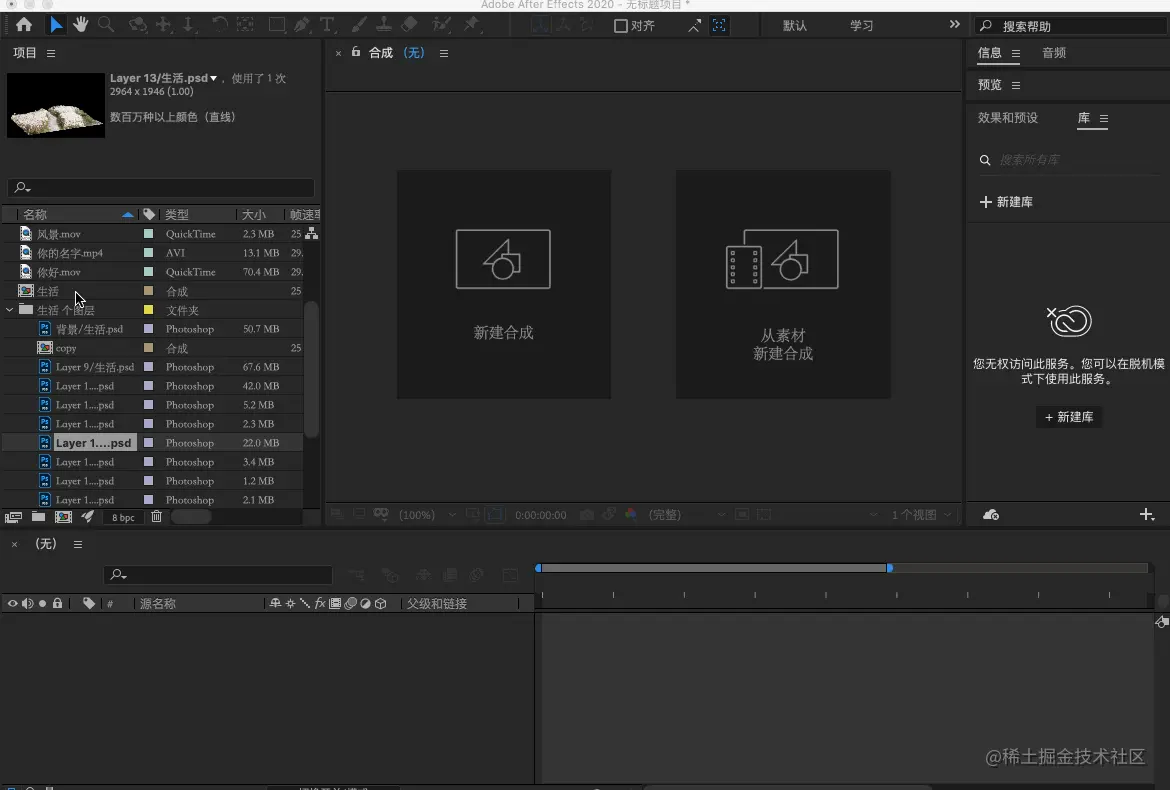Screen dimensions: 1170x790
Task: Click the + 新建库 button below offline message
Action: click(1069, 417)
